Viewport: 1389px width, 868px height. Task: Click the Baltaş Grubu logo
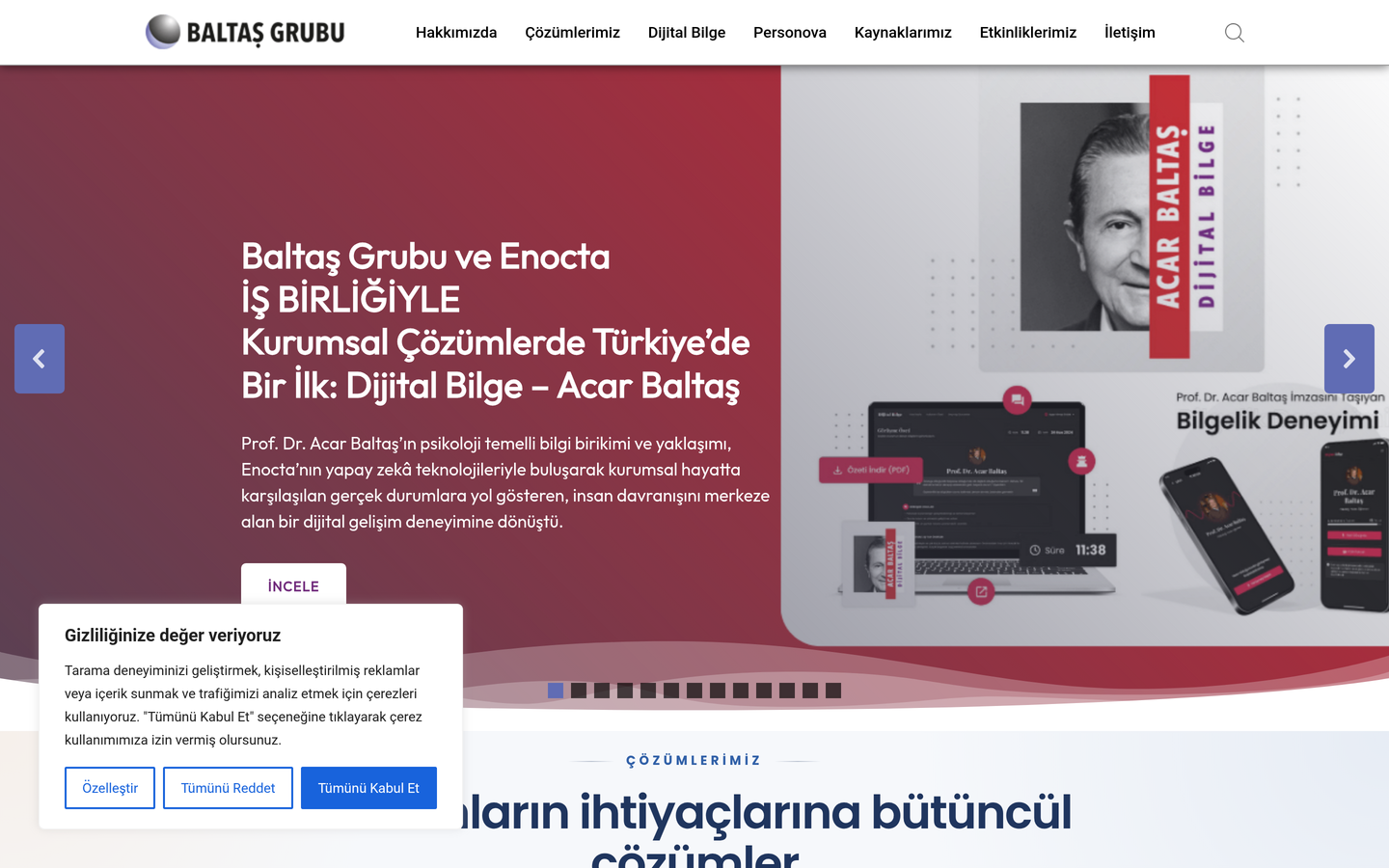(245, 32)
